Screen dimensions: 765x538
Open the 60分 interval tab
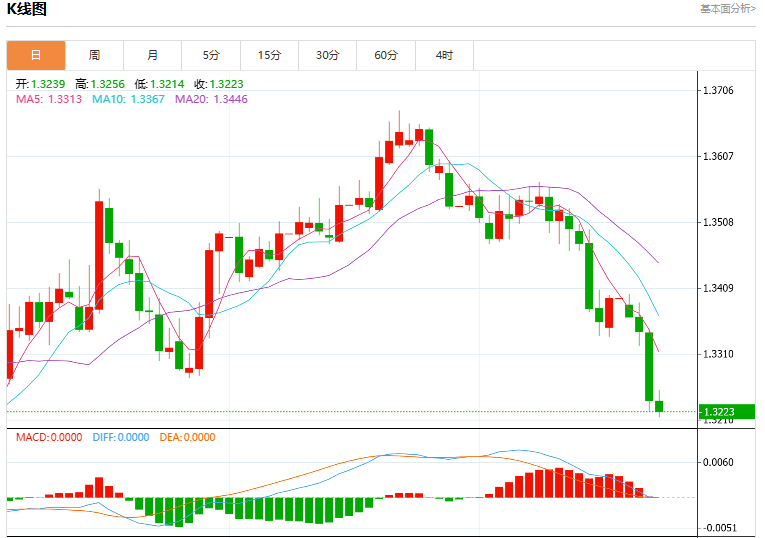pos(386,55)
